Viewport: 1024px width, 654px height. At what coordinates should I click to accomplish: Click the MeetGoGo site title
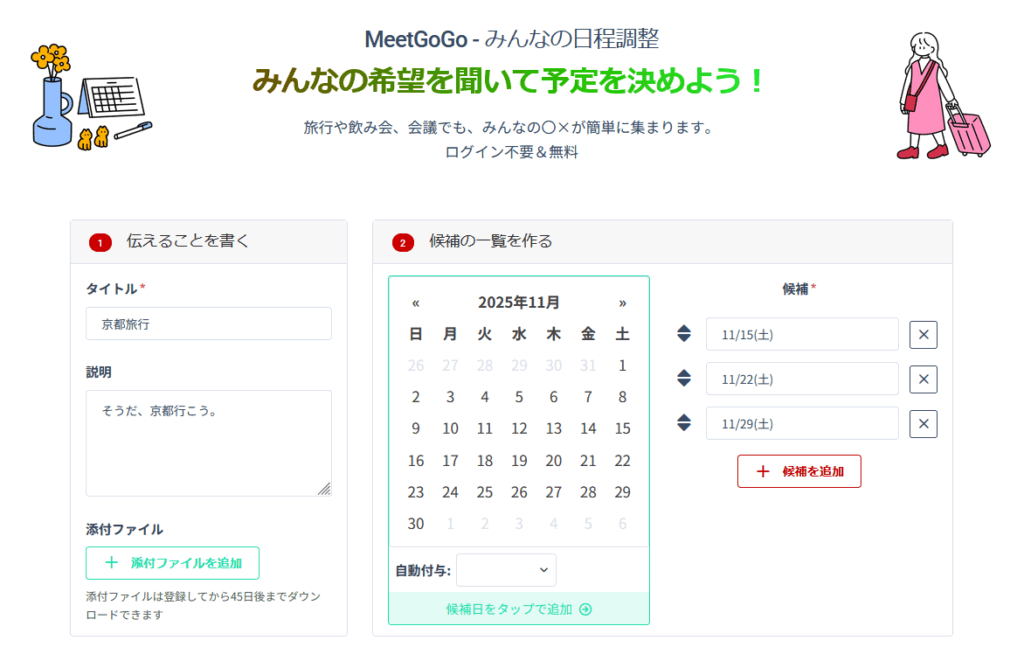click(x=417, y=40)
